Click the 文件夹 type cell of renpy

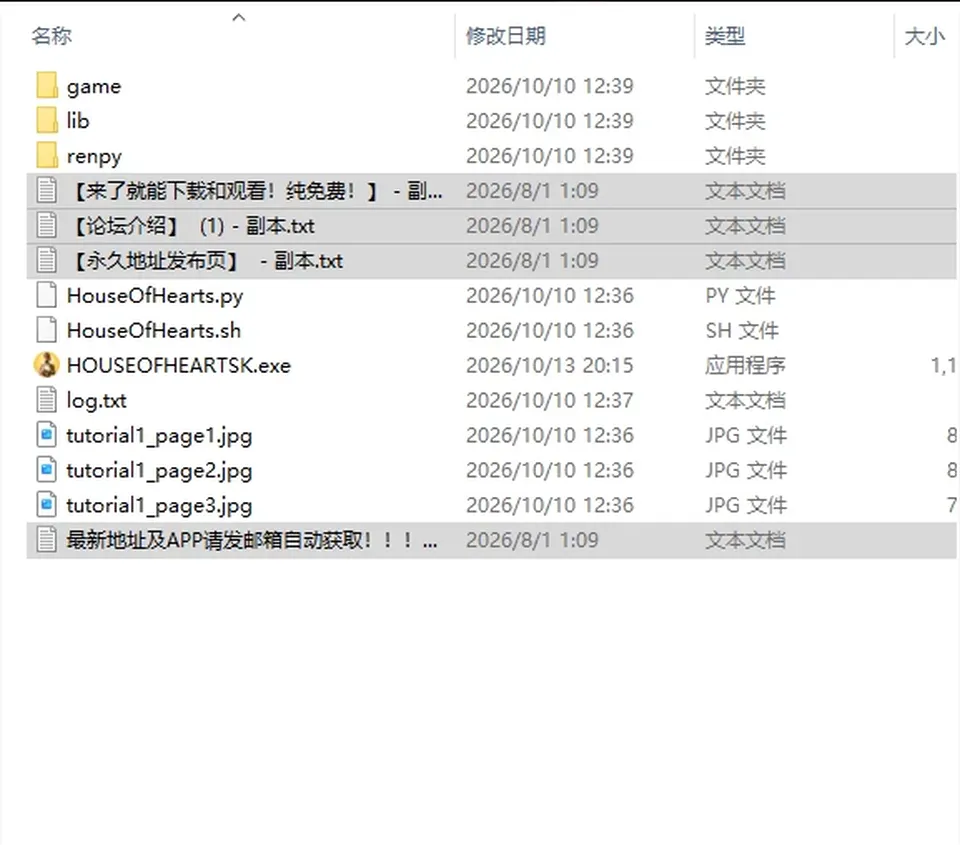click(735, 156)
